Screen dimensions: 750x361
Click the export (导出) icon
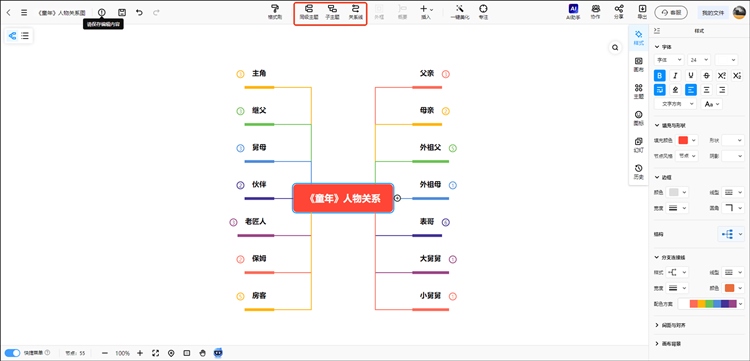point(642,12)
